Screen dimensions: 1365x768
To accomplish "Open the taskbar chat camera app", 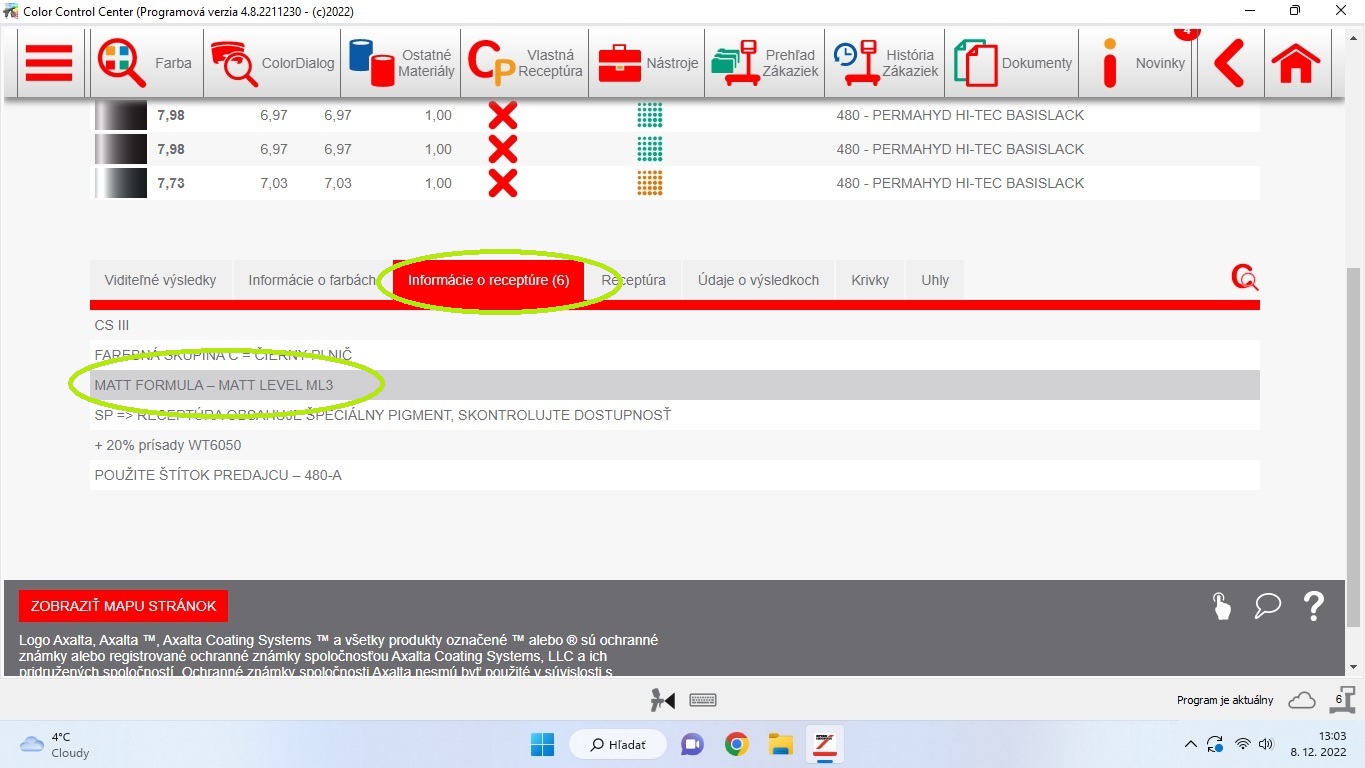I will [692, 744].
